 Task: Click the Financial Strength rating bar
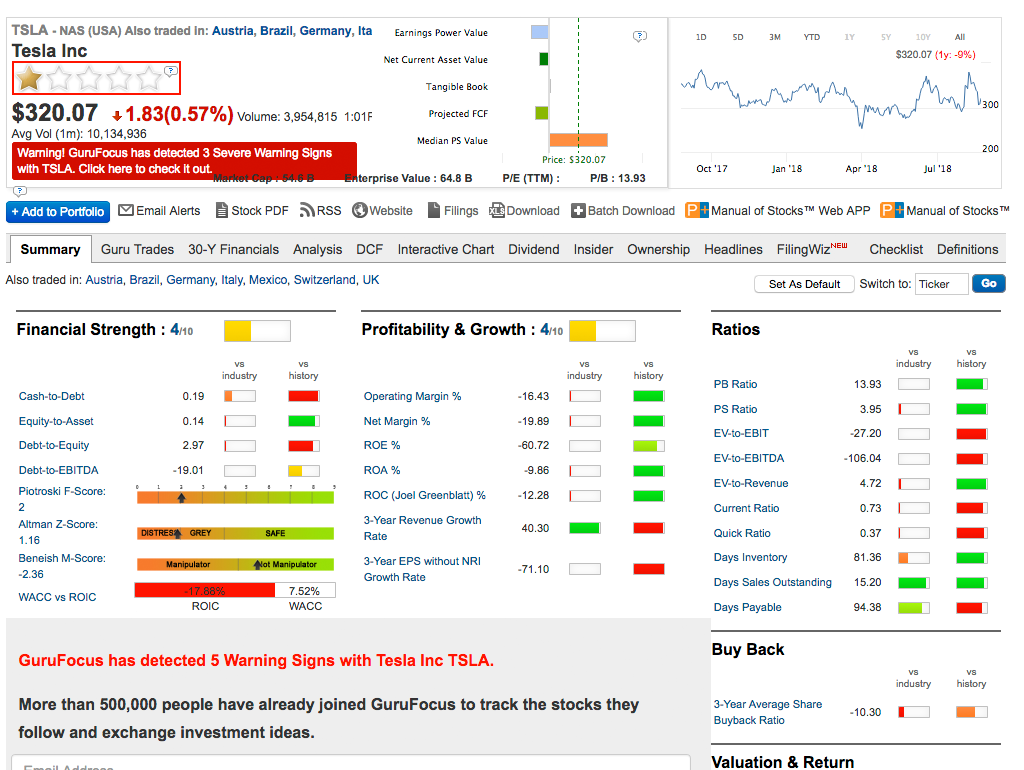(257, 331)
